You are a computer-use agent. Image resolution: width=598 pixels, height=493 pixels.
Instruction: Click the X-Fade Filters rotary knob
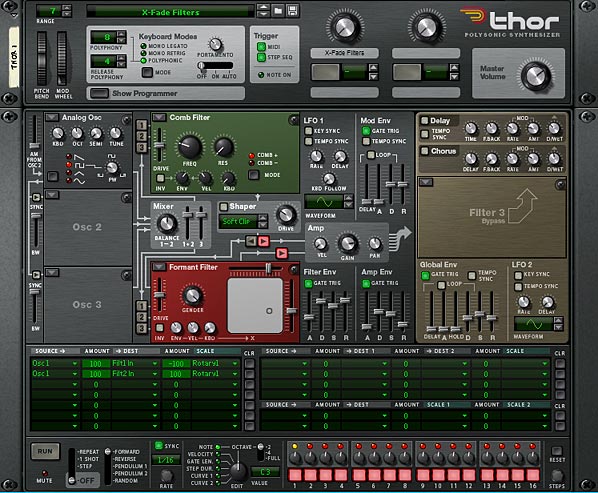coord(344,27)
